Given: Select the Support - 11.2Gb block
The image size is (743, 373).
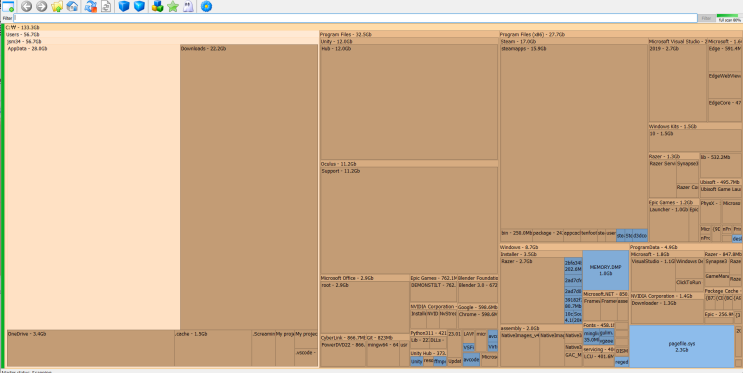Looking at the screenshot, I should tap(409, 220).
